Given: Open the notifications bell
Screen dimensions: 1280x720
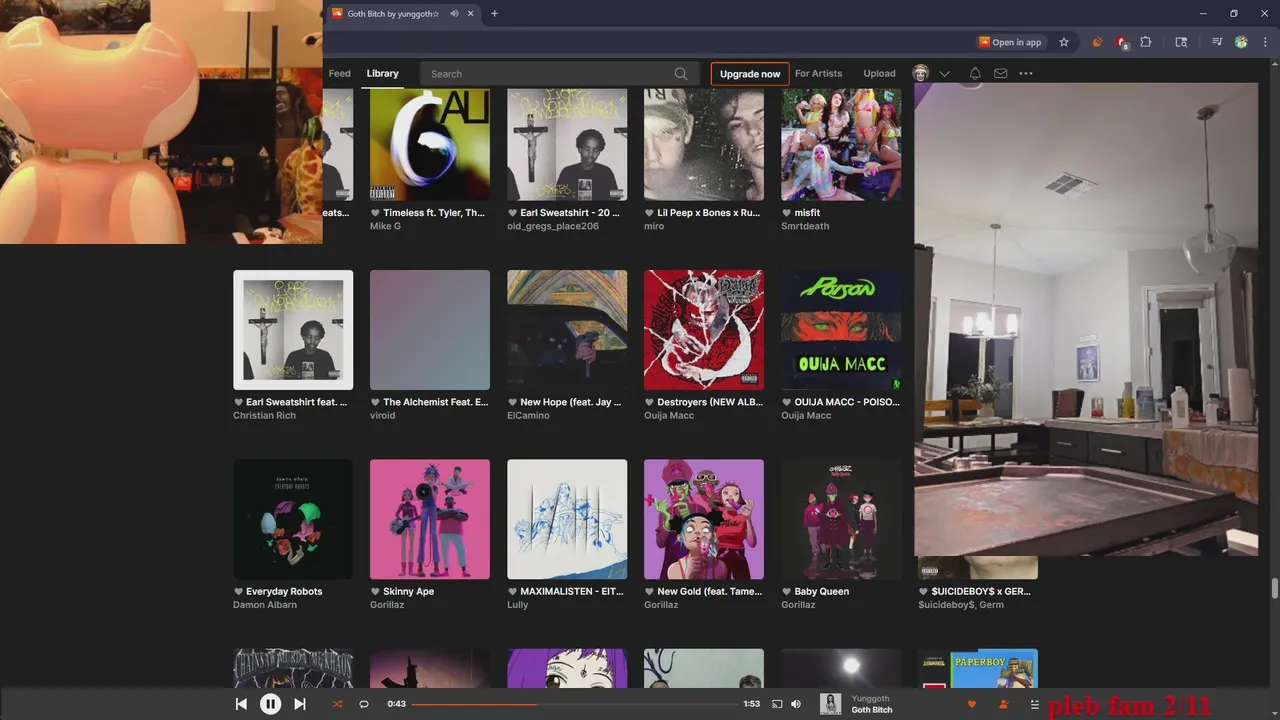Looking at the screenshot, I should click(x=975, y=73).
